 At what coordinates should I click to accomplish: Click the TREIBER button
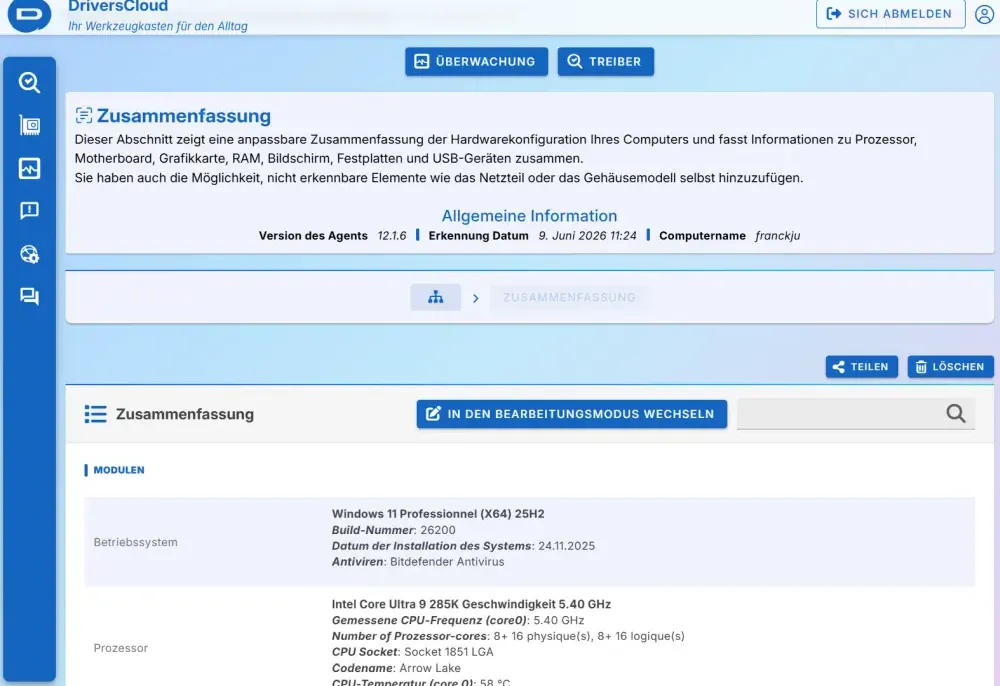pos(605,62)
